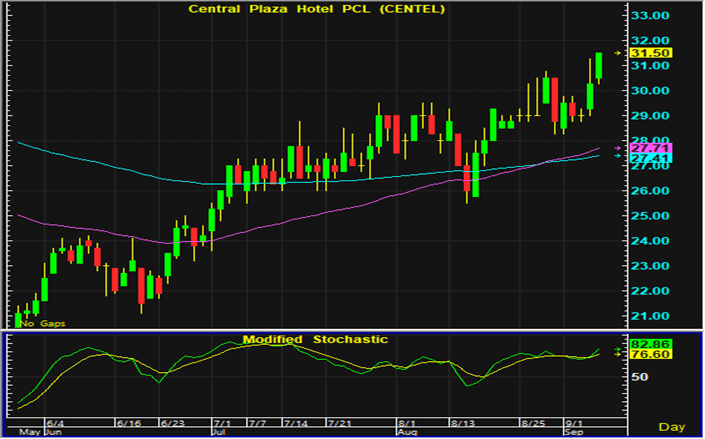Click the 8/13 date on the time axis
Screen dimensions: 705x439
pos(461,424)
